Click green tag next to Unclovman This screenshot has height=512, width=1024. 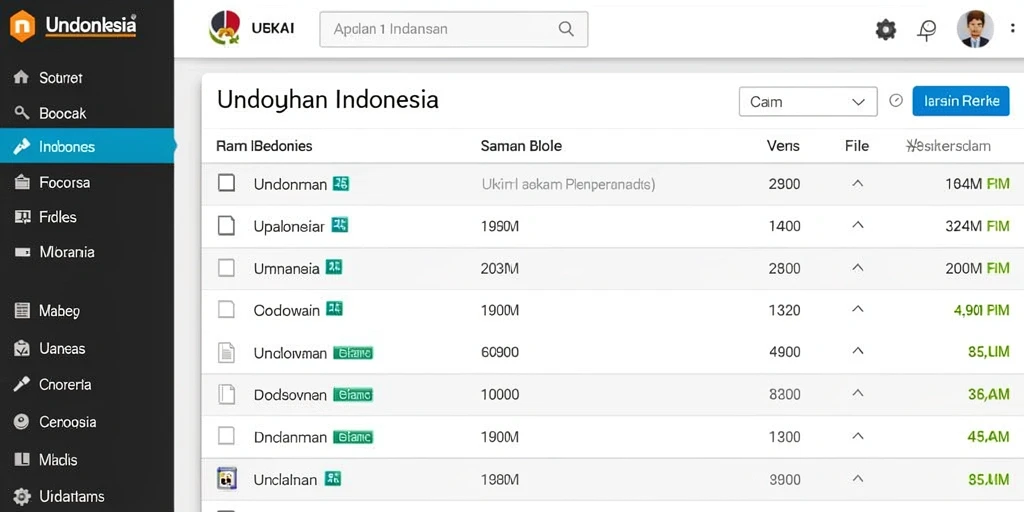pyautogui.click(x=353, y=353)
